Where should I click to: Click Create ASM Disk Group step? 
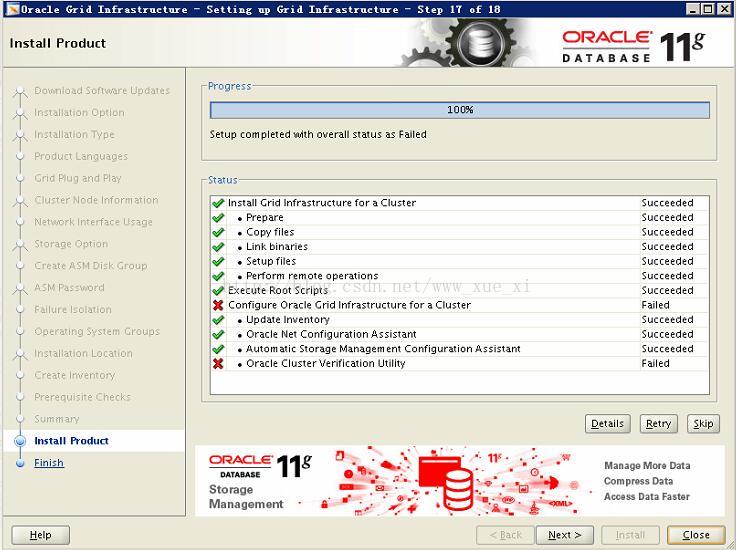click(x=91, y=266)
